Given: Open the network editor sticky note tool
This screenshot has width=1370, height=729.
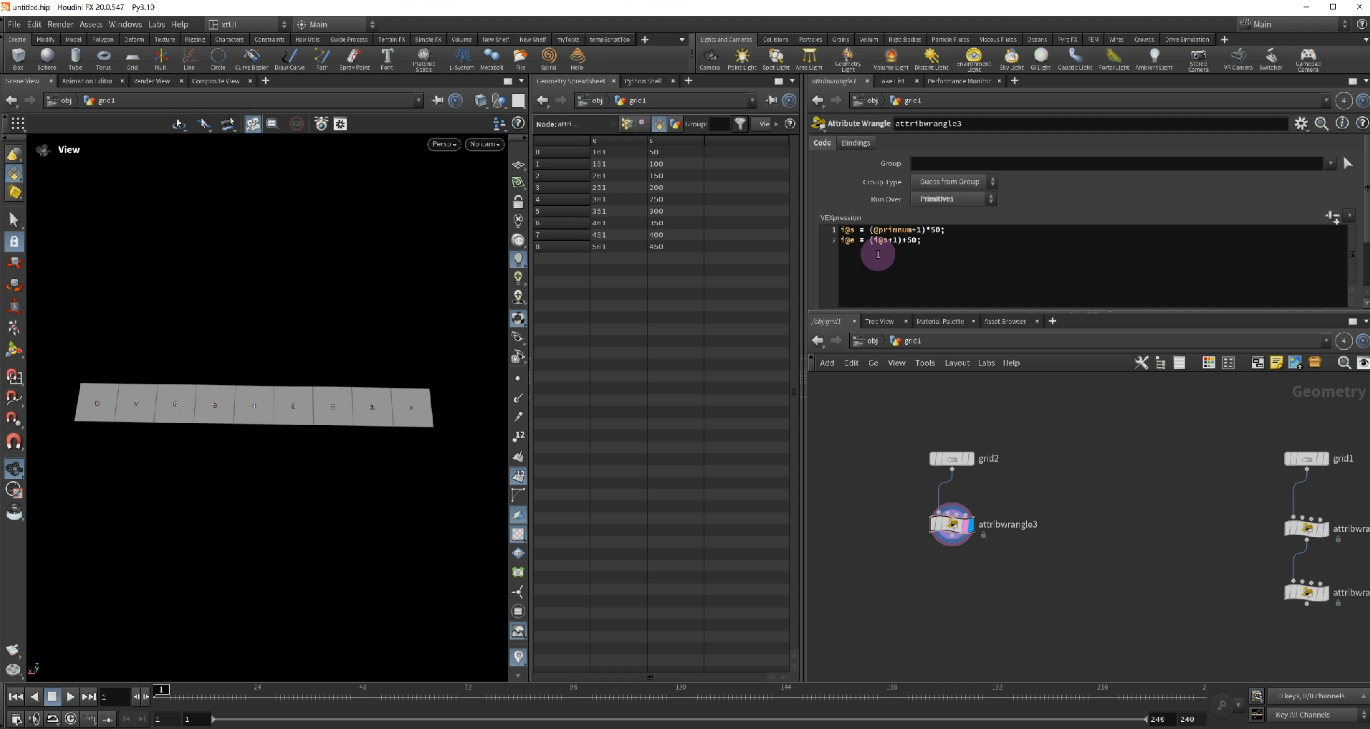Looking at the screenshot, I should 1277,362.
